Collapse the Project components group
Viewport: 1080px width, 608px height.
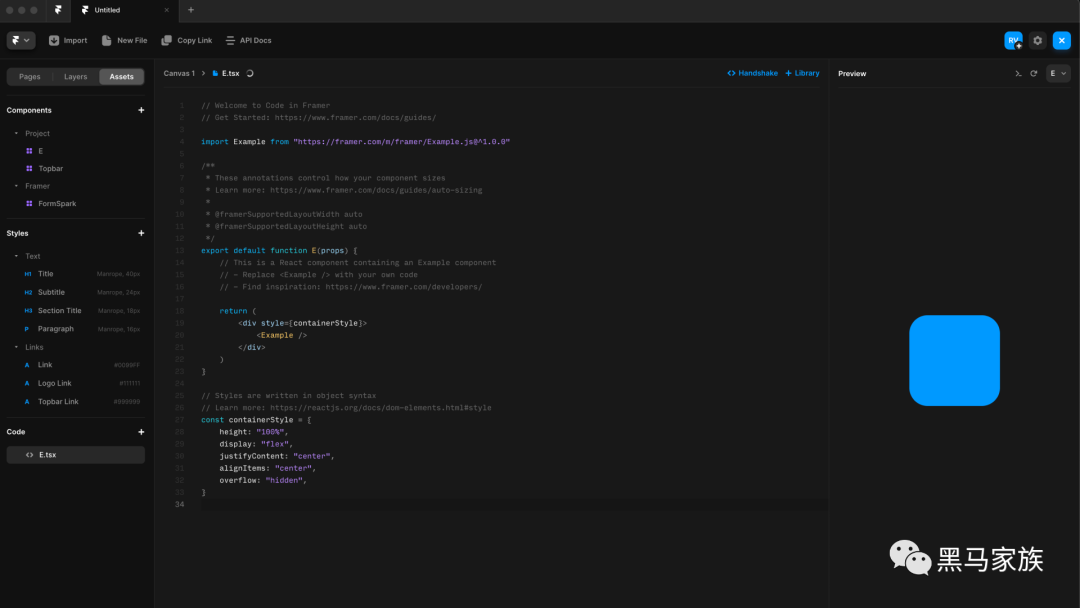tap(16, 133)
